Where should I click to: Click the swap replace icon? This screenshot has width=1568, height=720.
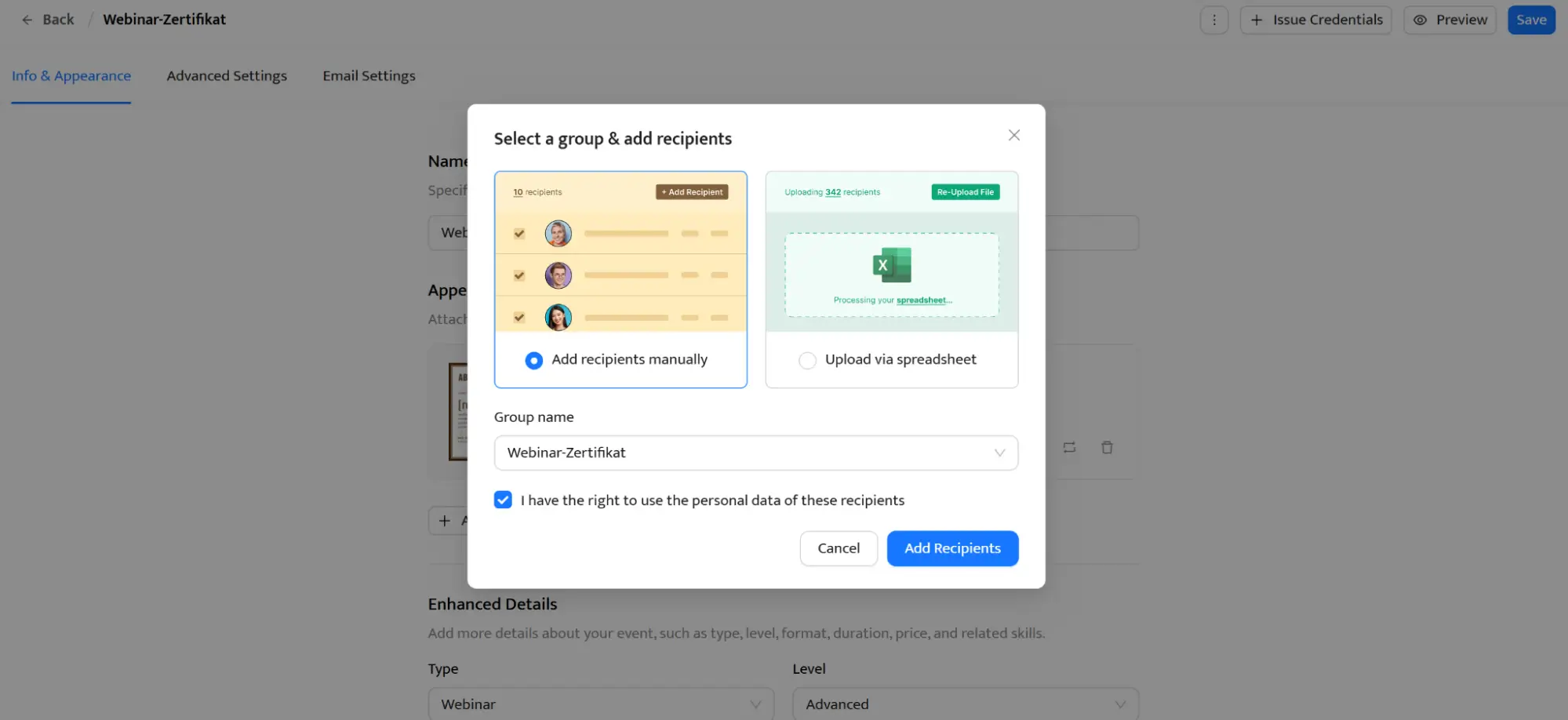[x=1069, y=448]
